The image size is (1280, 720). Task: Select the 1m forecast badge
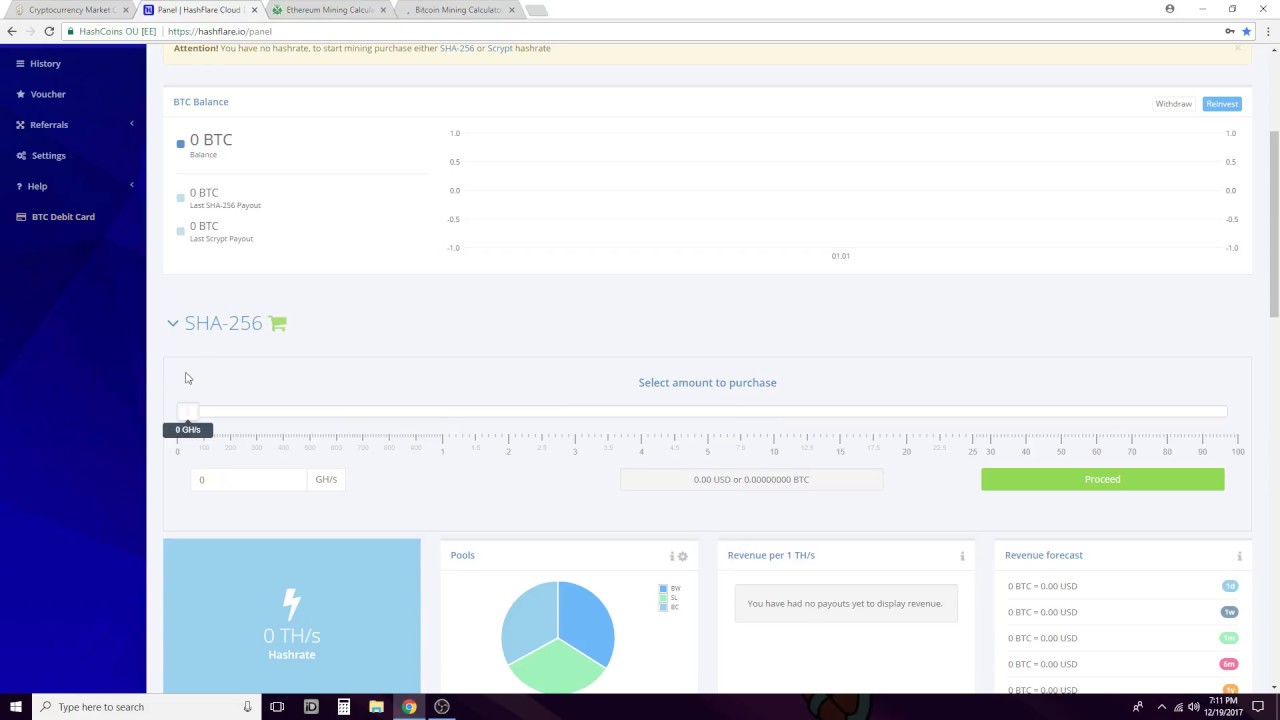click(1229, 638)
